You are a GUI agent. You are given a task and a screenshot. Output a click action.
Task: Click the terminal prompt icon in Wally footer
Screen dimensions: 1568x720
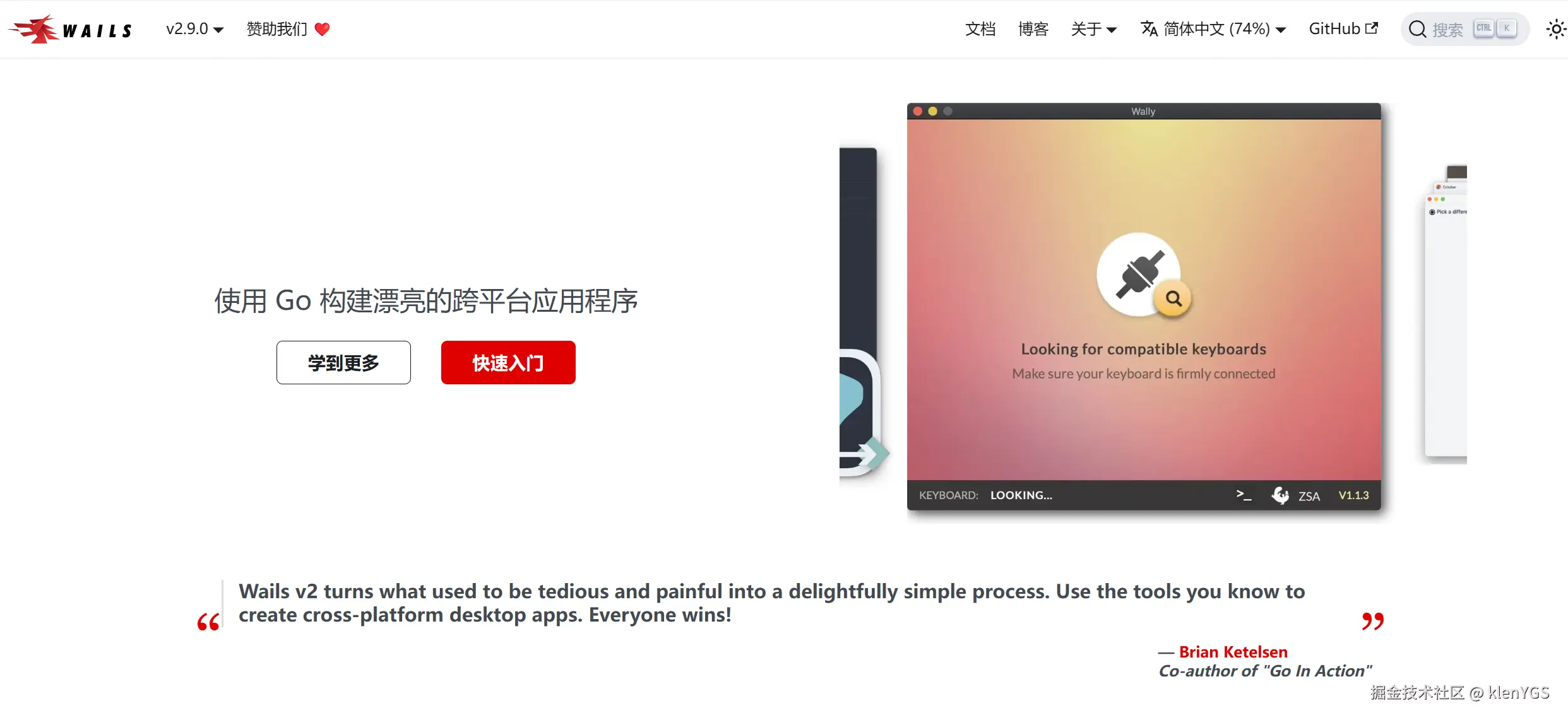[1244, 495]
